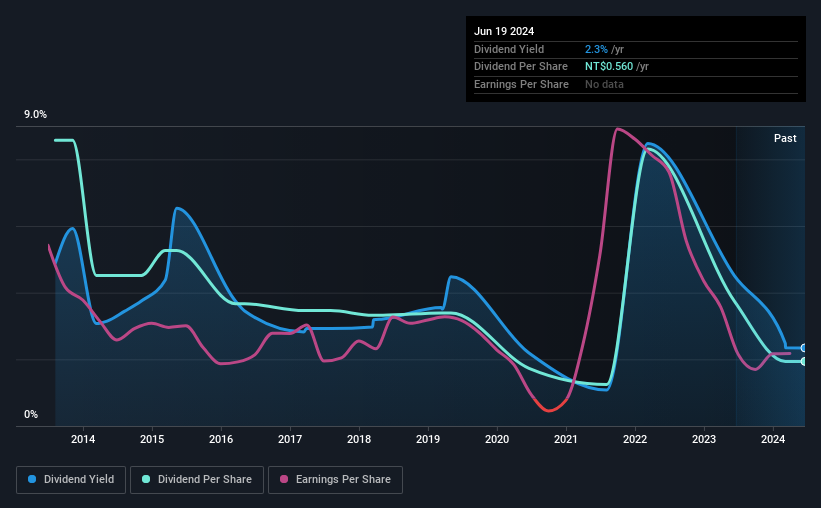This screenshot has width=821, height=508.
Task: Click the teal Dividend Per Share legend dot
Action: tap(146, 479)
